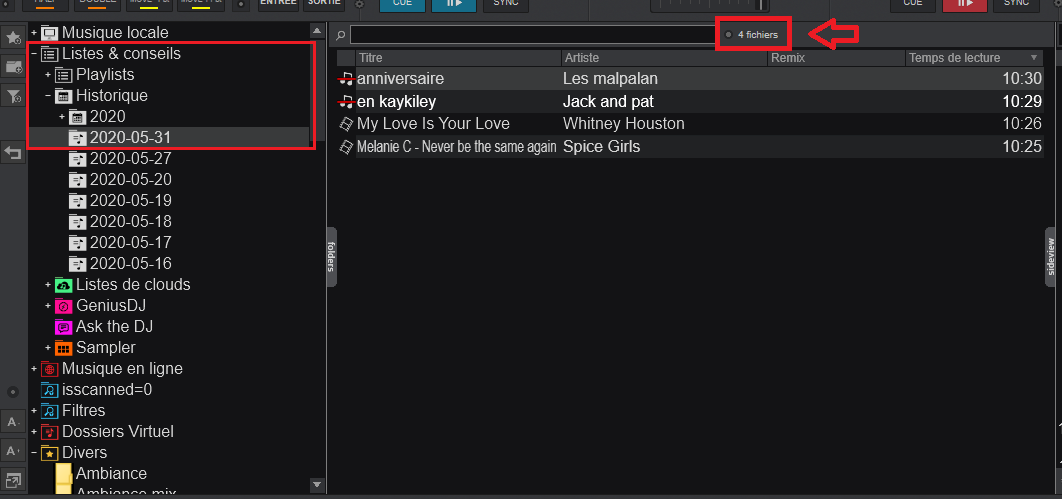Toggle the sideview panel side tab
Screen dimensions: 1062x499
pyautogui.click(x=1051, y=257)
